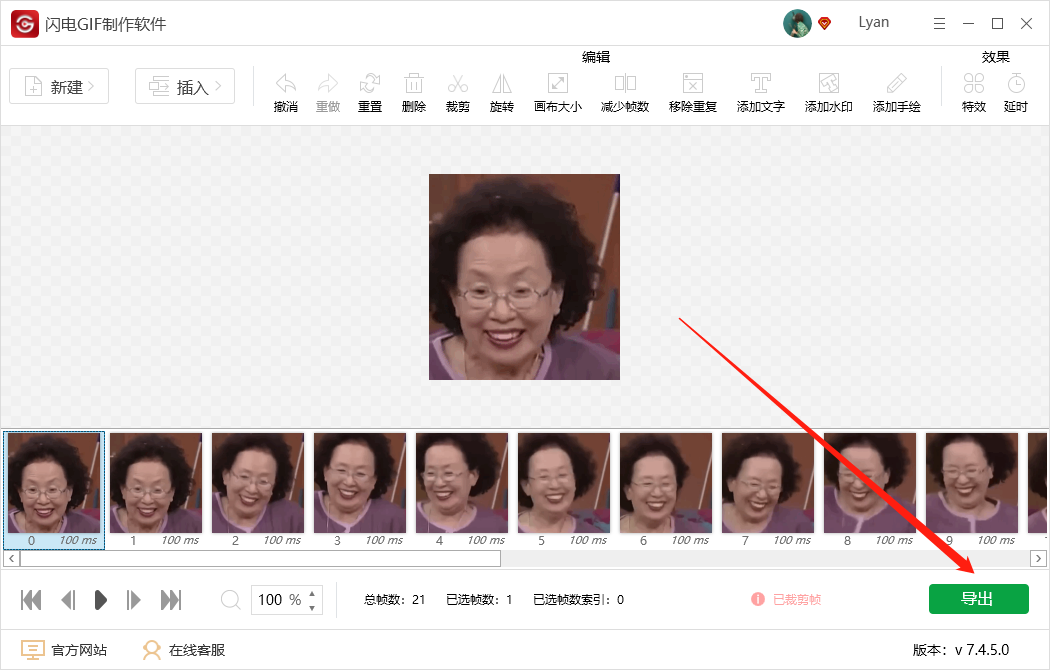The width and height of the screenshot is (1050, 670).
Task: Open the Lyan account menu
Action: click(873, 22)
